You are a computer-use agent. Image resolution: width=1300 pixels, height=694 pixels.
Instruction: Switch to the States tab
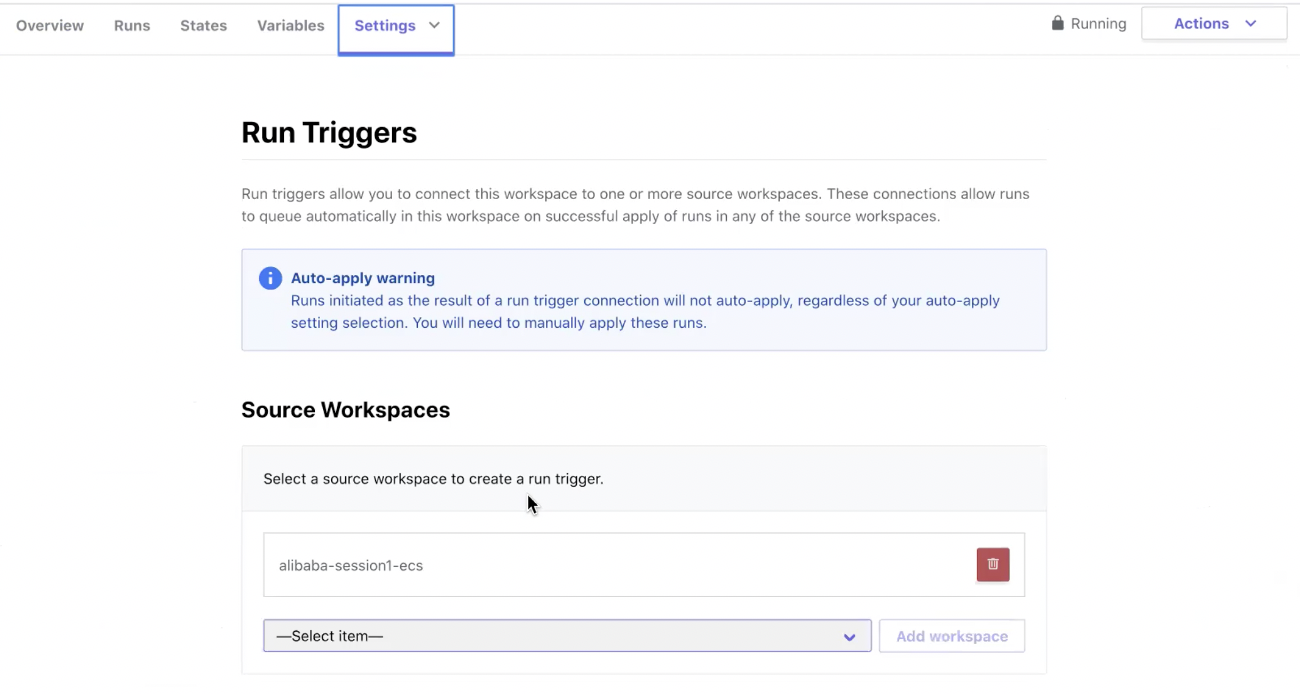(x=203, y=25)
